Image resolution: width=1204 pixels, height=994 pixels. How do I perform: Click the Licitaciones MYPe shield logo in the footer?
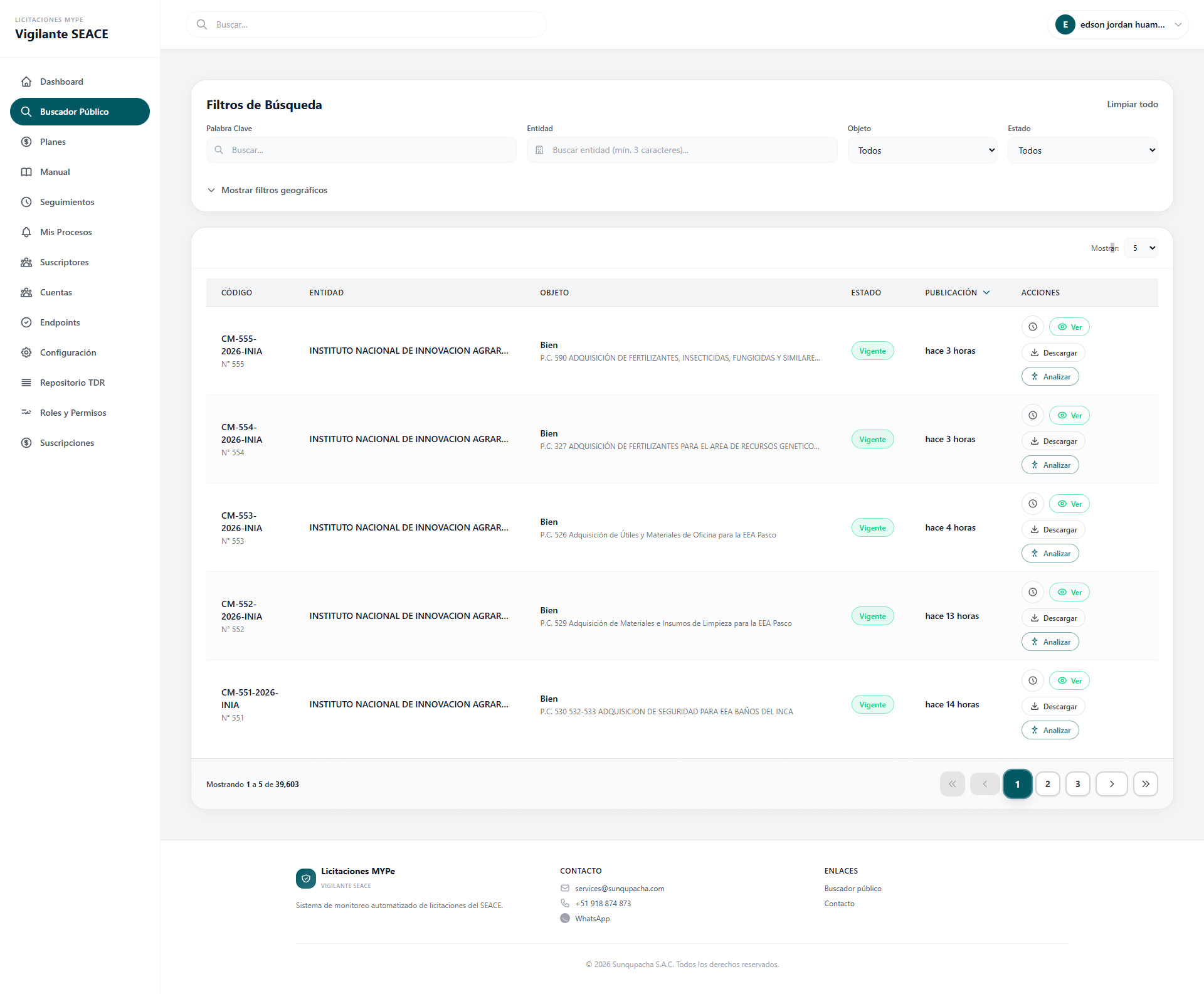[x=306, y=879]
